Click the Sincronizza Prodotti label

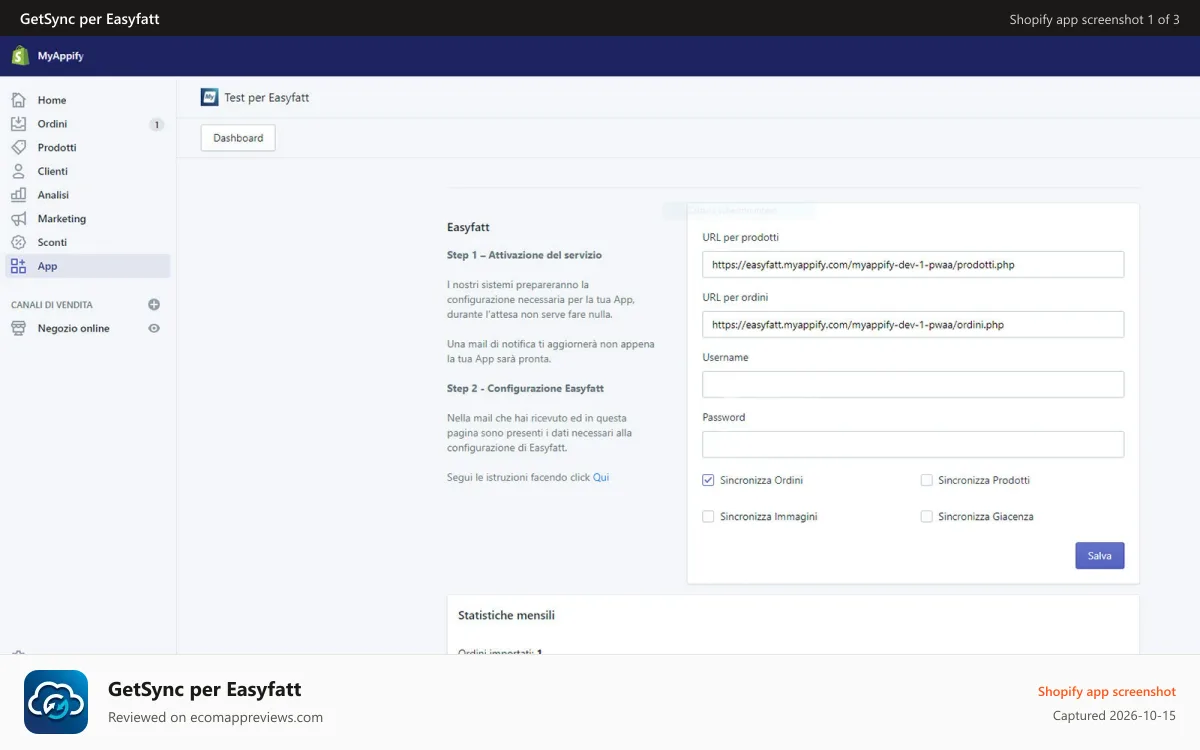click(x=984, y=480)
